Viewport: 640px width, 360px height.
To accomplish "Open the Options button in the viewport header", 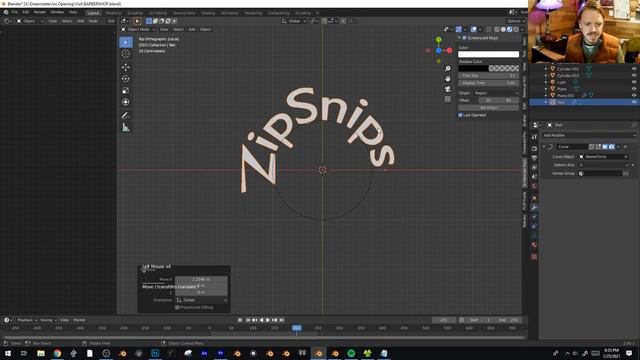I will (x=515, y=21).
